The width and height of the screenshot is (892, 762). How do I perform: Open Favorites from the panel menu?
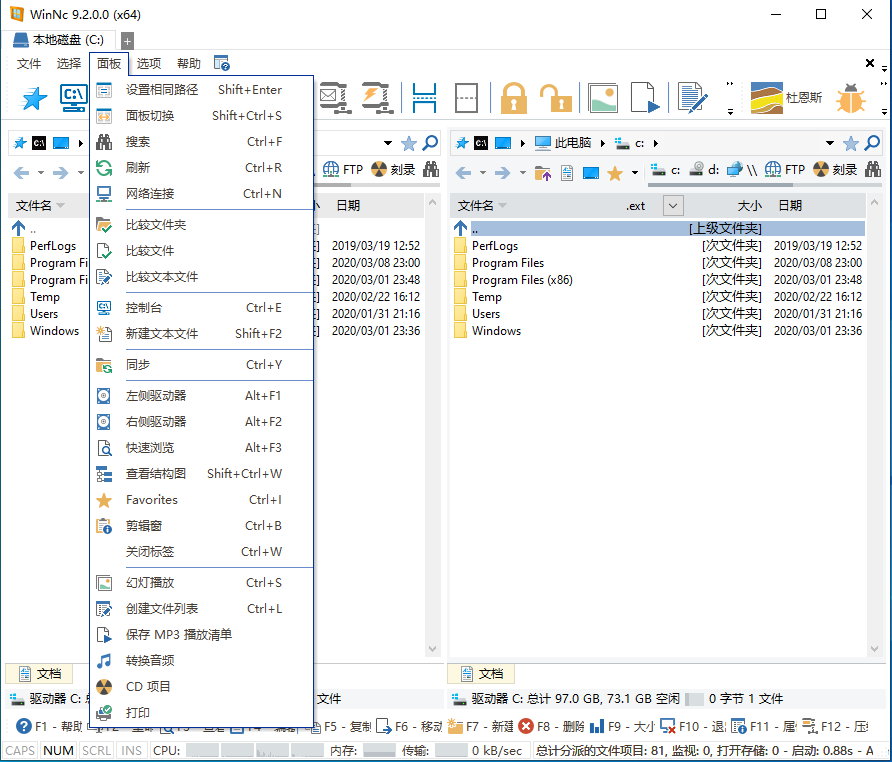click(201, 500)
